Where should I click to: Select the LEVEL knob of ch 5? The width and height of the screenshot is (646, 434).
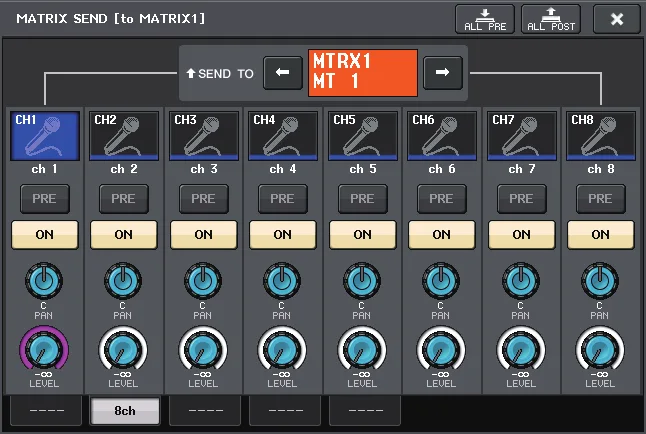coord(362,348)
